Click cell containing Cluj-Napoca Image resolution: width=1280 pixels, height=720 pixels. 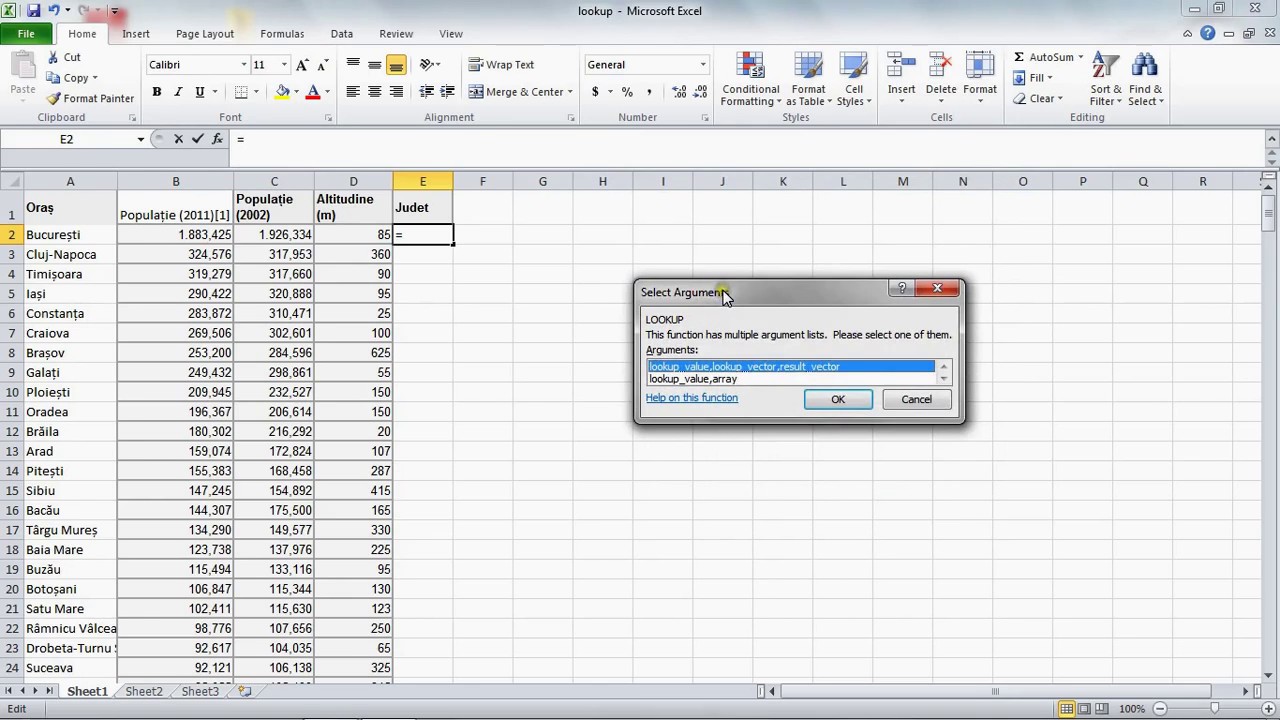(x=70, y=254)
